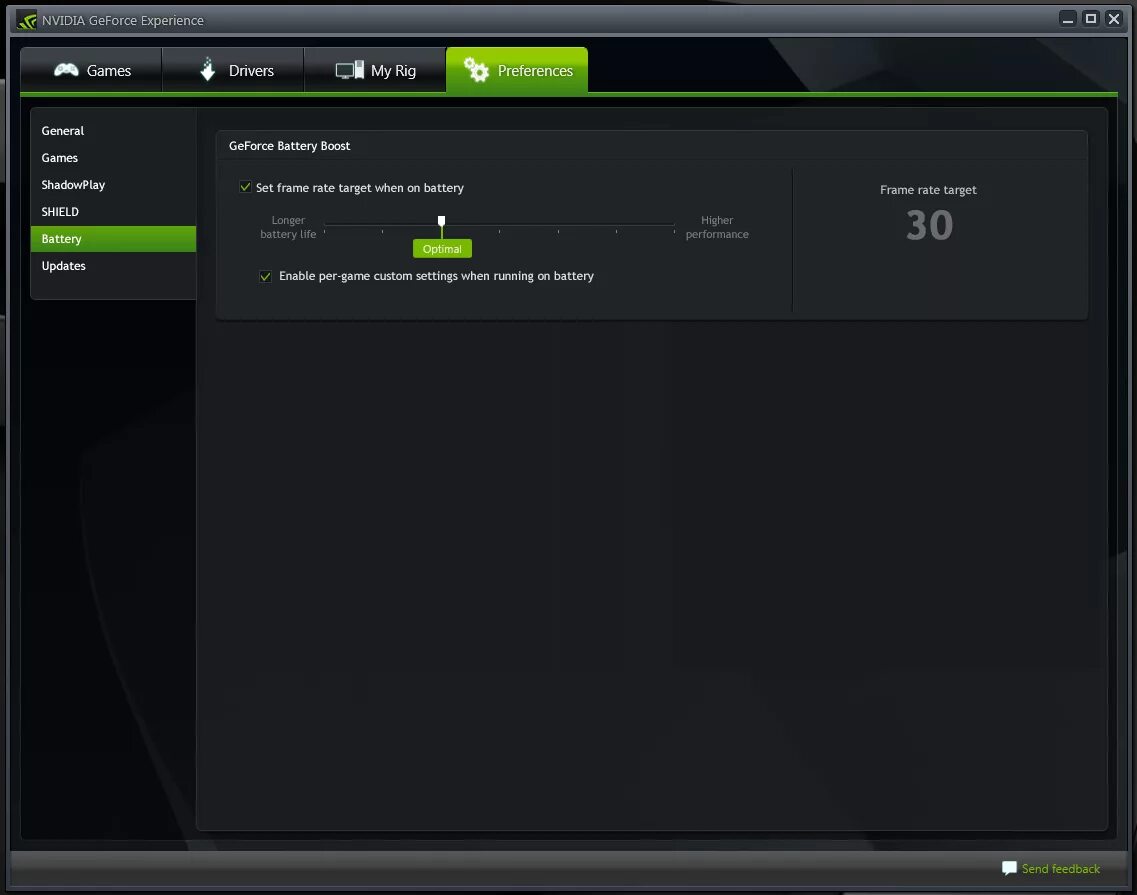Click the GeForce Battery Boost heading
Screen dimensions: 1137x895
[289, 146]
